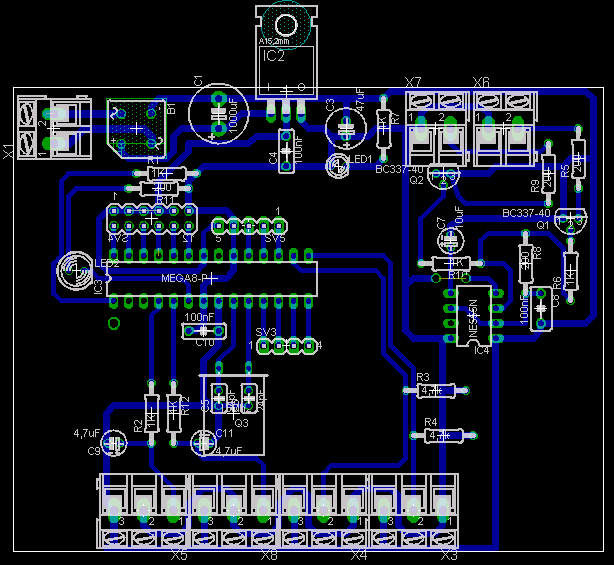Select the C9 4,7uF capacitor

click(114, 444)
